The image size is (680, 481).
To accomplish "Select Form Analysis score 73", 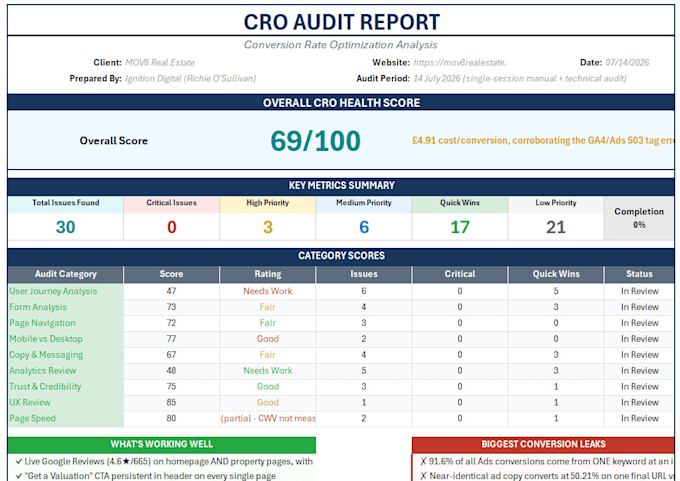I will 171,307.
